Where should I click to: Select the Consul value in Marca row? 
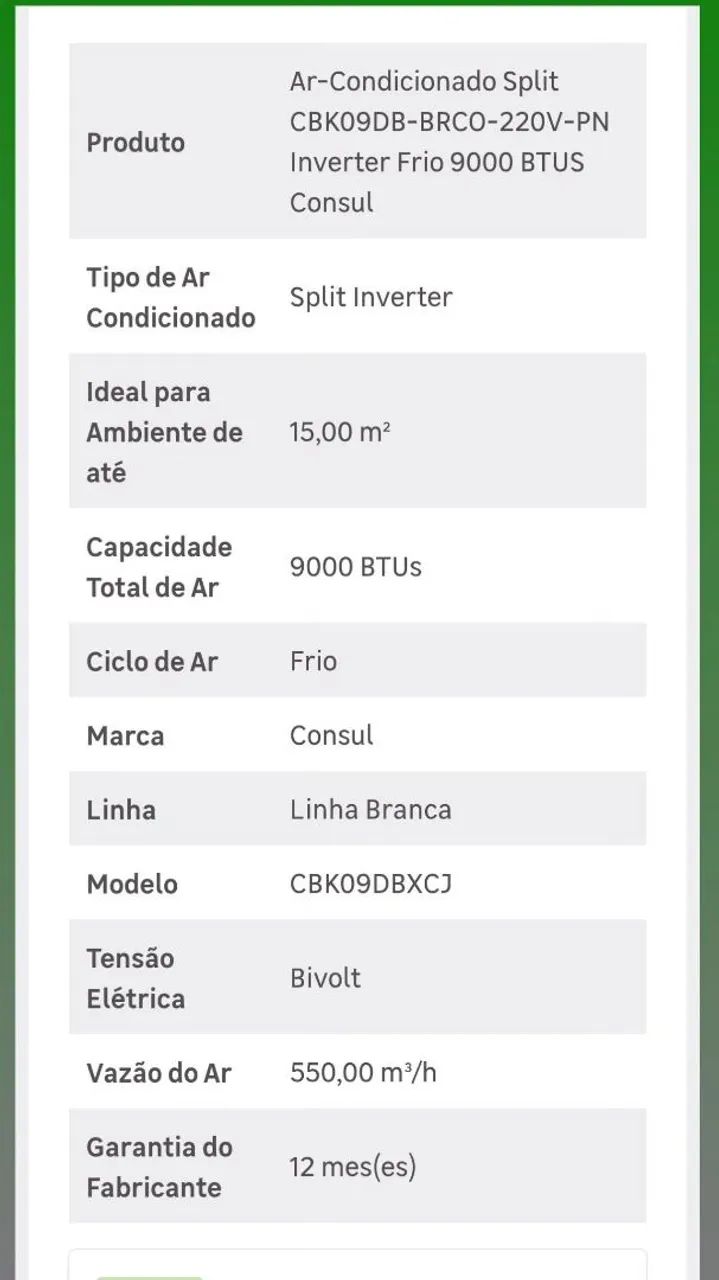(x=331, y=736)
